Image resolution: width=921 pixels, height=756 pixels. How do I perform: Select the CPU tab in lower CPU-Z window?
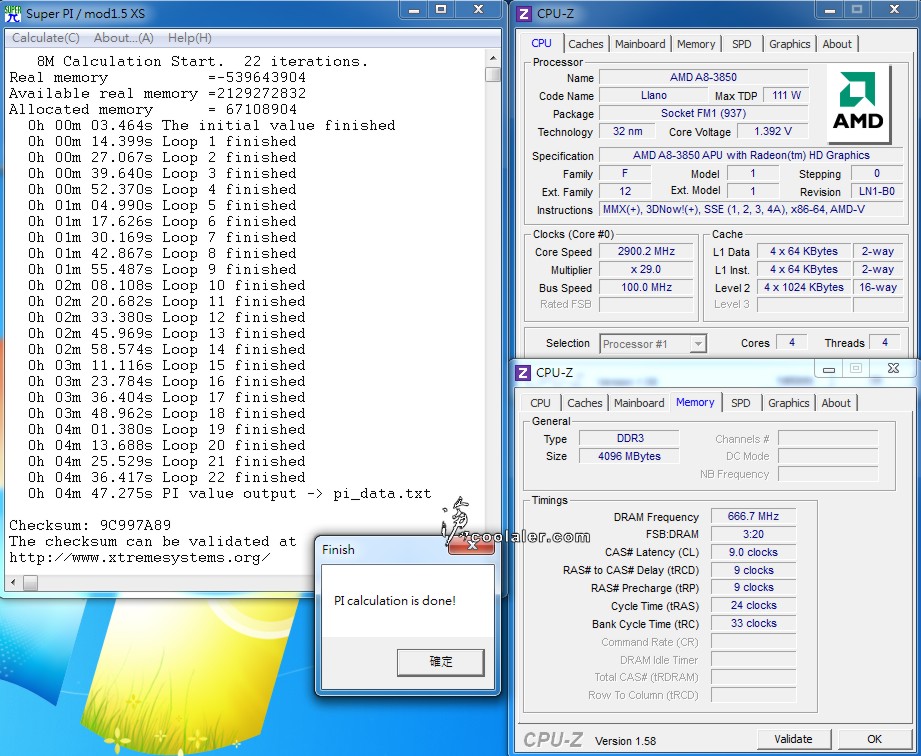[540, 403]
